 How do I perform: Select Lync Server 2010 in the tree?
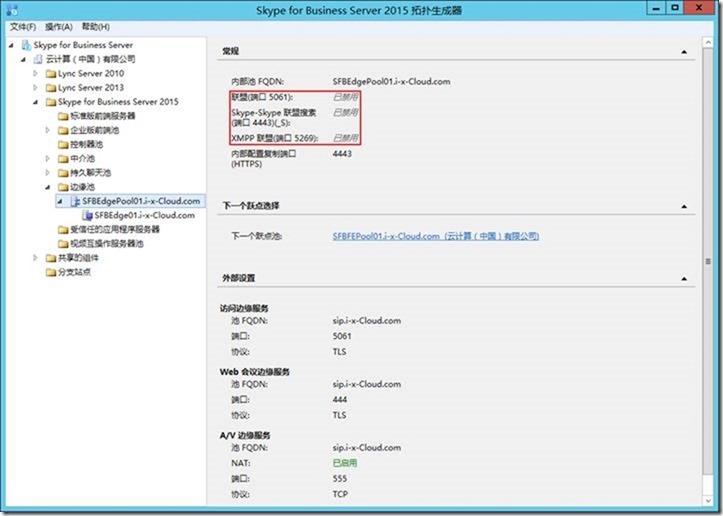click(x=91, y=73)
